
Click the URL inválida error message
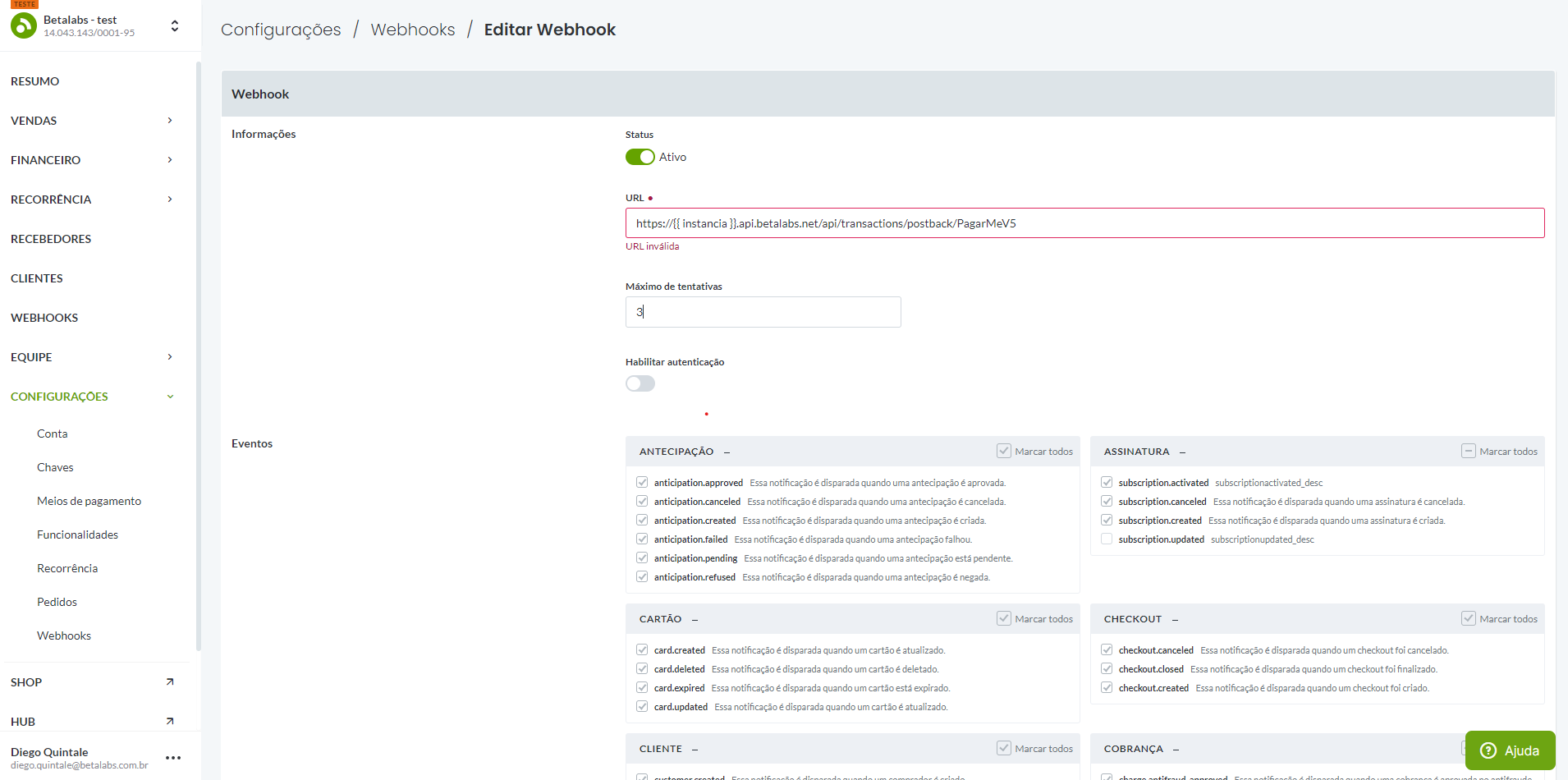coord(652,246)
